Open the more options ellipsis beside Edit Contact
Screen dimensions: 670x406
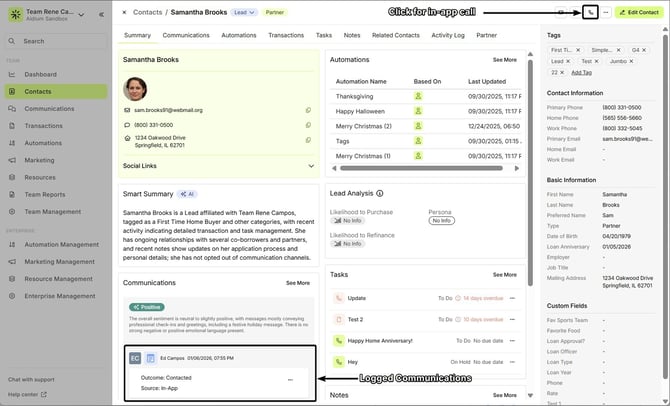coord(606,12)
